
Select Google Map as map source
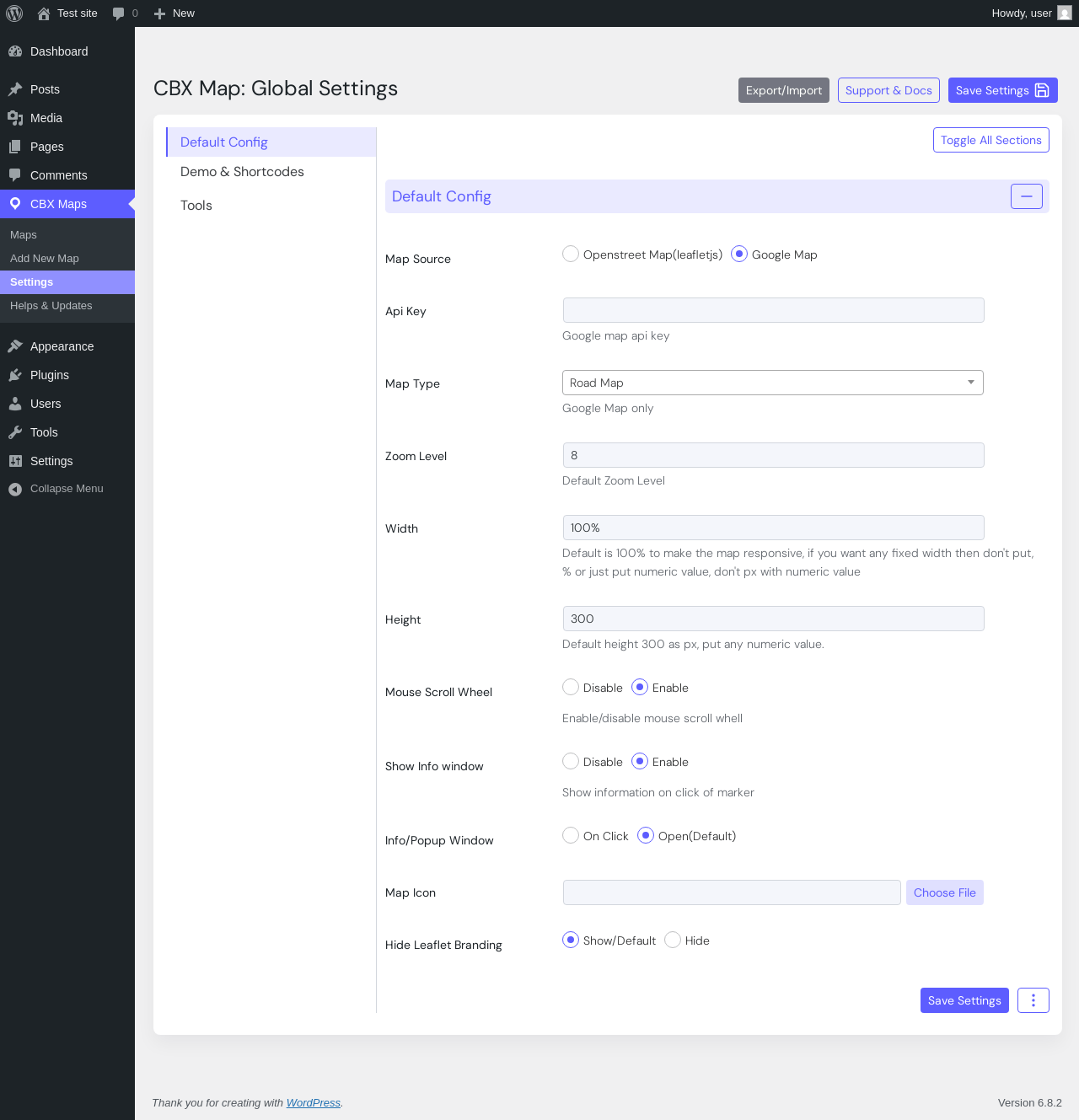click(x=739, y=254)
